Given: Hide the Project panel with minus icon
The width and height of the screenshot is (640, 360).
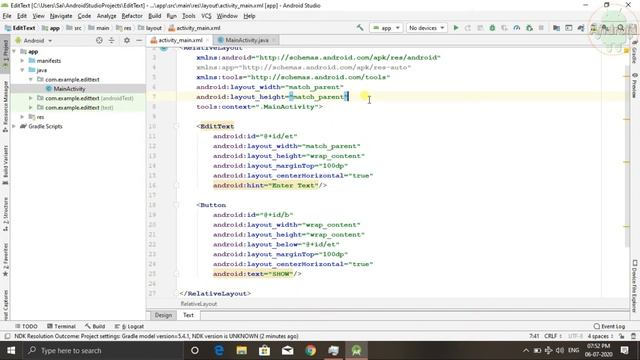Looking at the screenshot, I should click(x=139, y=40).
